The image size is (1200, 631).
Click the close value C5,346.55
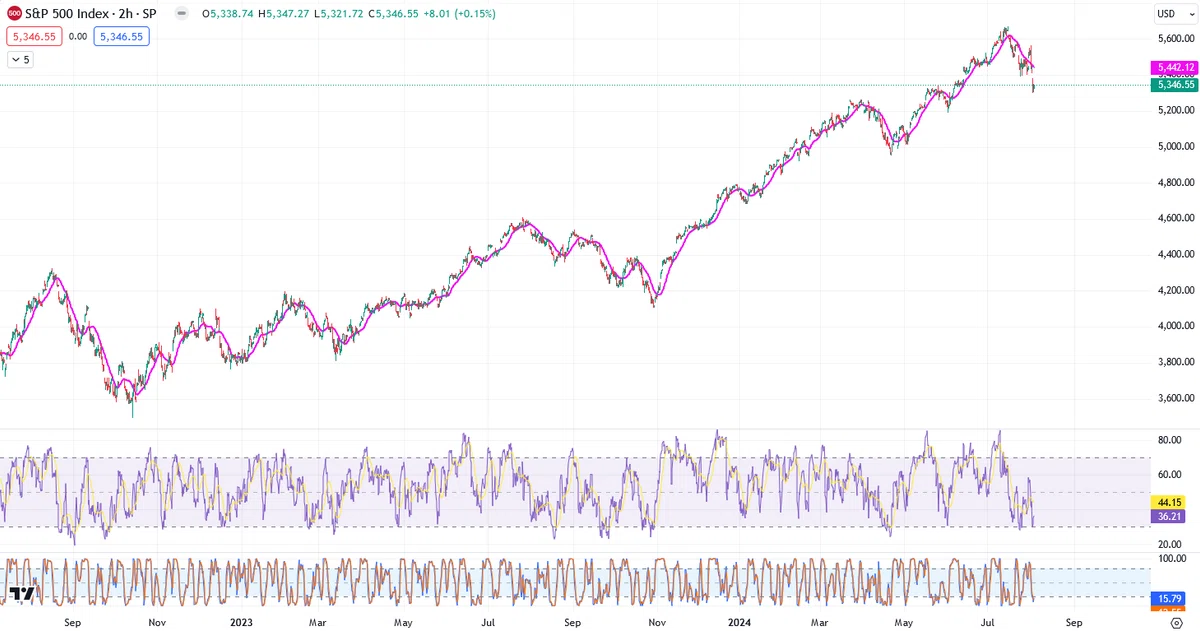394,14
